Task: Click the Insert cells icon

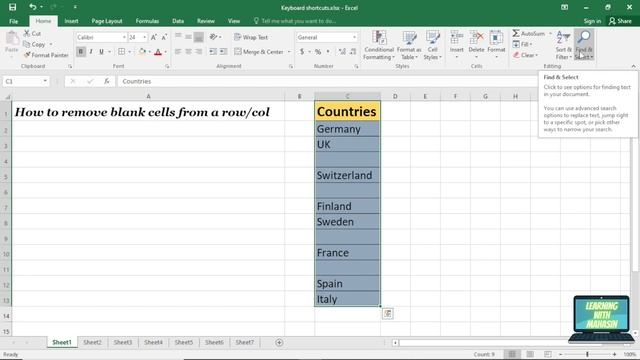Action: click(x=456, y=38)
